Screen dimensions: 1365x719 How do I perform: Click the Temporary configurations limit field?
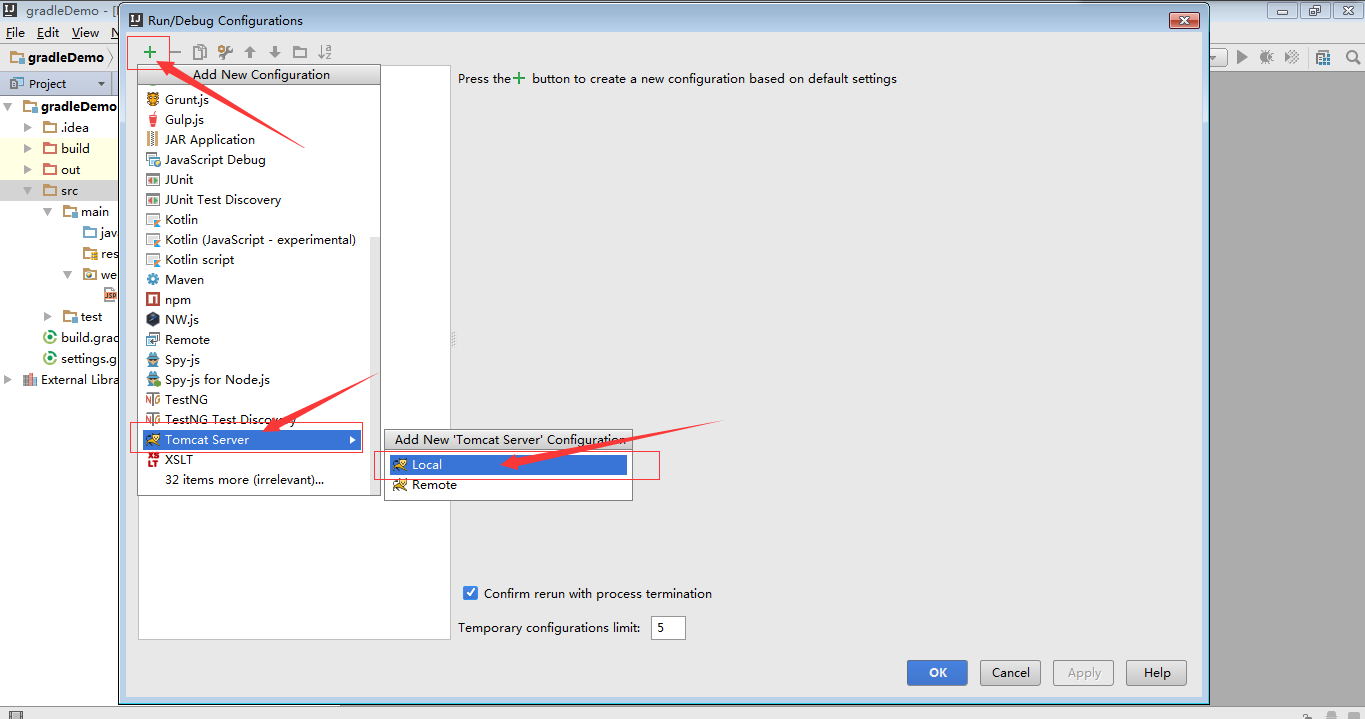pyautogui.click(x=668, y=628)
